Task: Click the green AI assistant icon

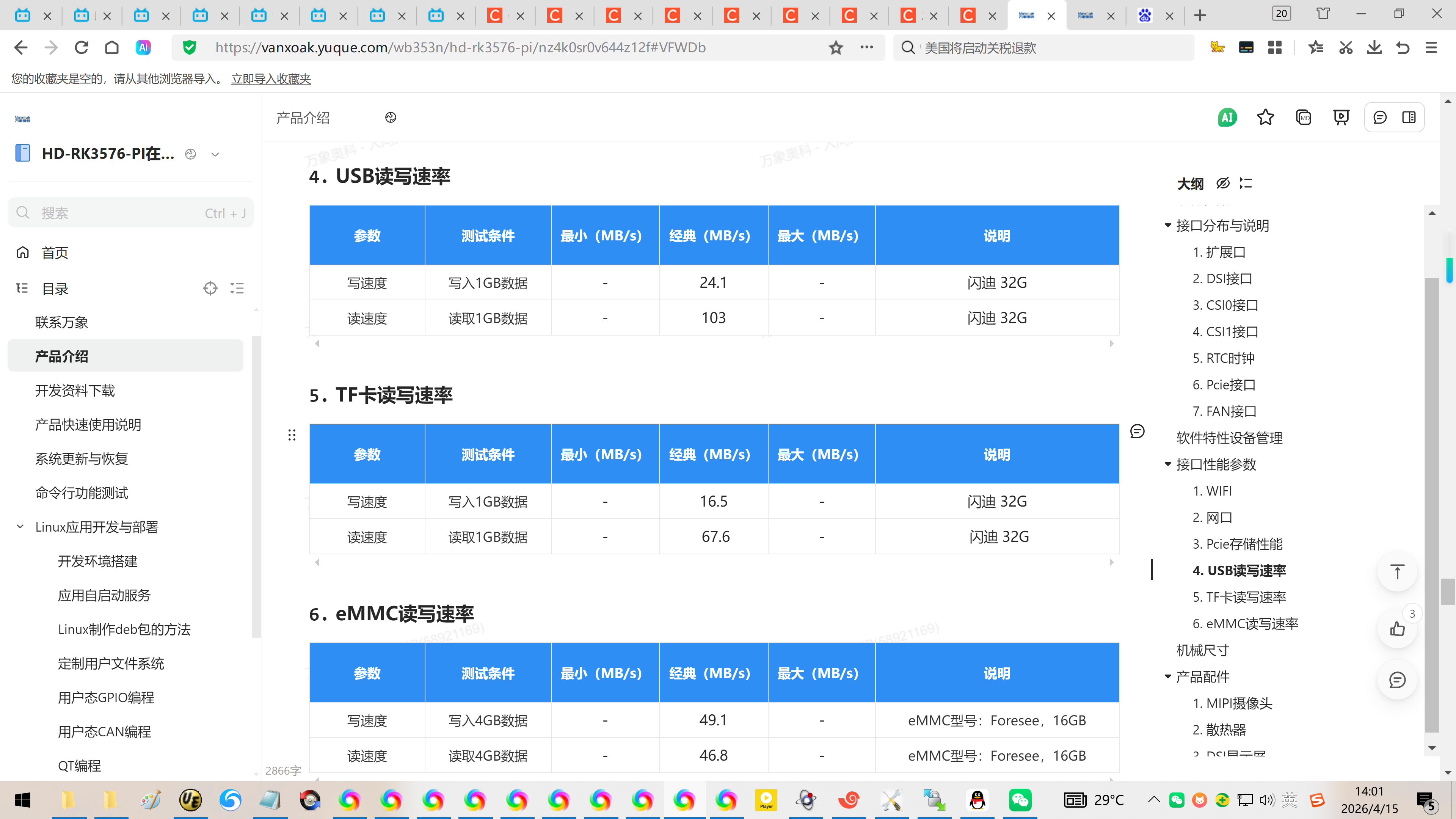Action: click(1227, 118)
